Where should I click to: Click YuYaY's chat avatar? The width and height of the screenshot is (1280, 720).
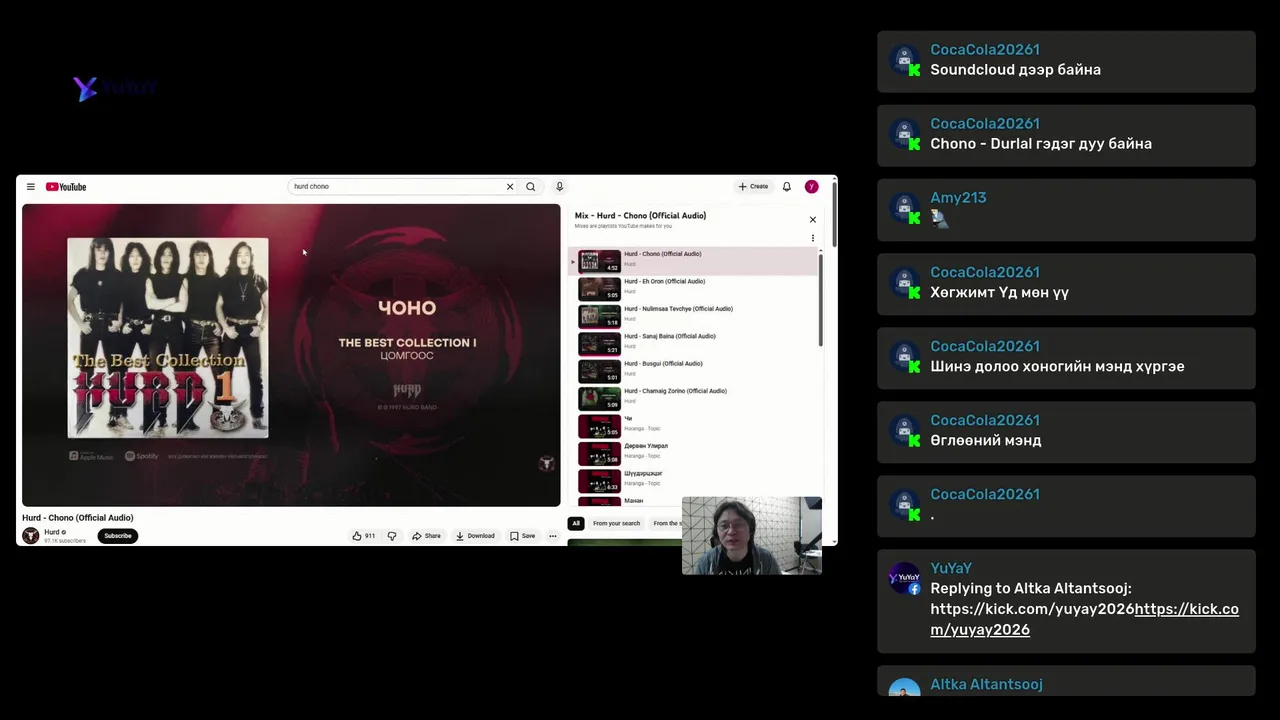(x=904, y=578)
